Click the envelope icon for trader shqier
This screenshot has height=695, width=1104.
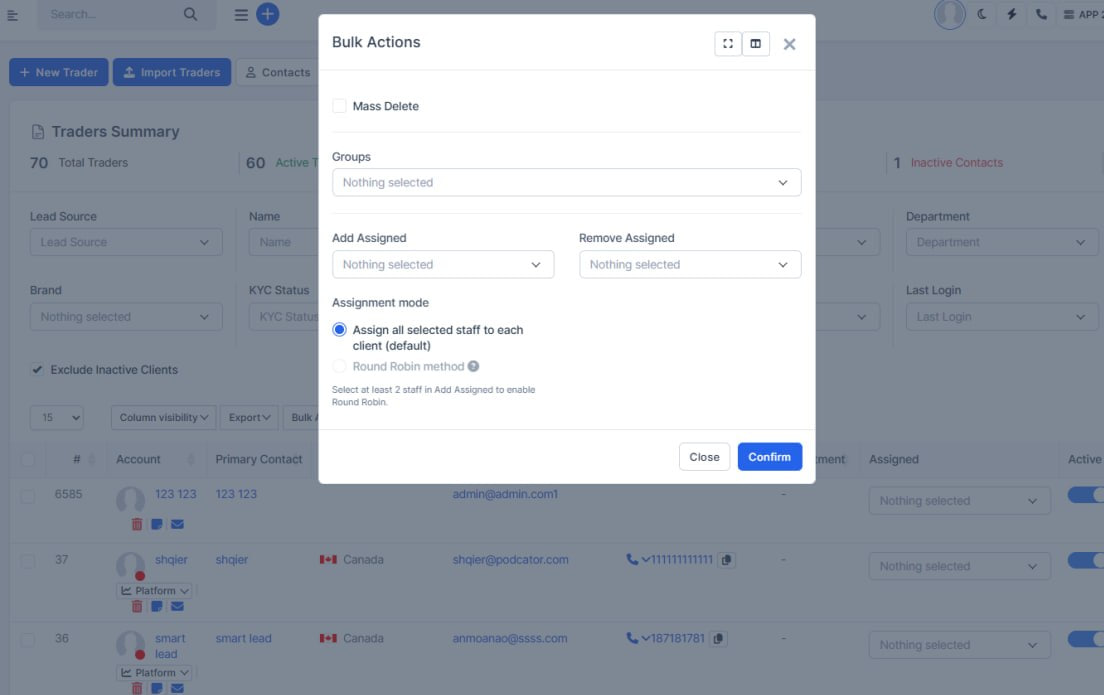point(177,606)
